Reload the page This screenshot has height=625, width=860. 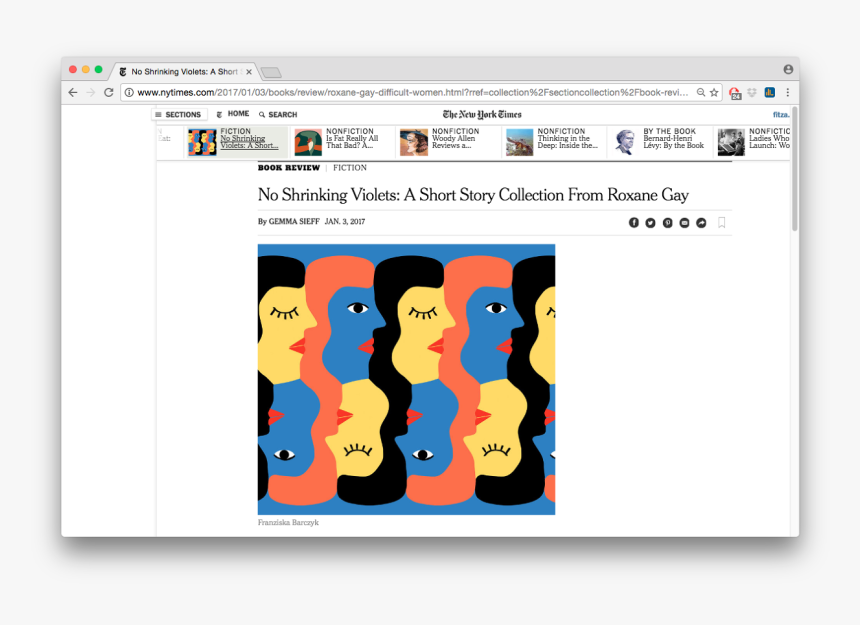coord(109,93)
